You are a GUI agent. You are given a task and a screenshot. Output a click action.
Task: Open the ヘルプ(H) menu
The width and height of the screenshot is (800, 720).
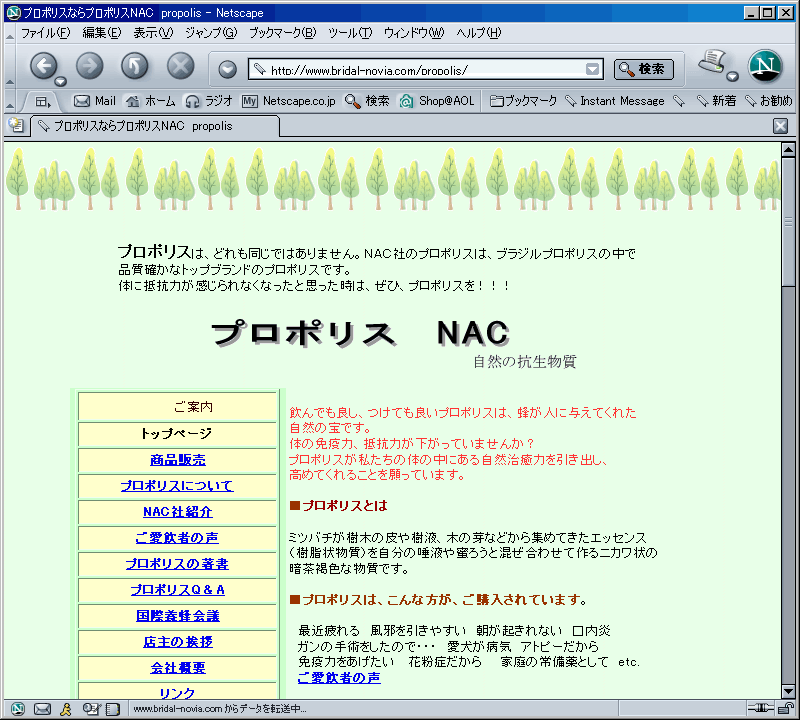(x=479, y=33)
